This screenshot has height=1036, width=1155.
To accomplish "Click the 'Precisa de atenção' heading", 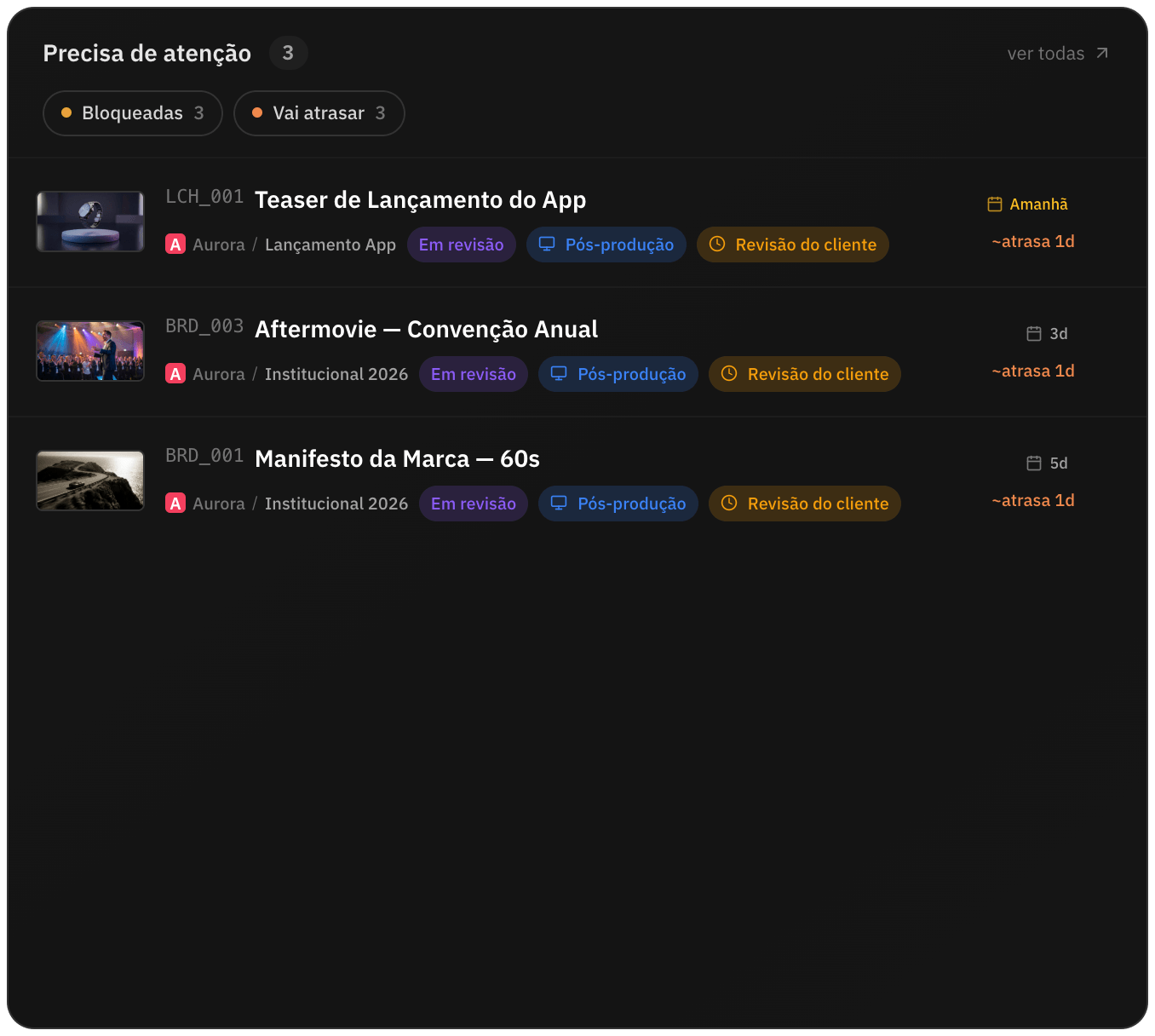I will (x=147, y=54).
